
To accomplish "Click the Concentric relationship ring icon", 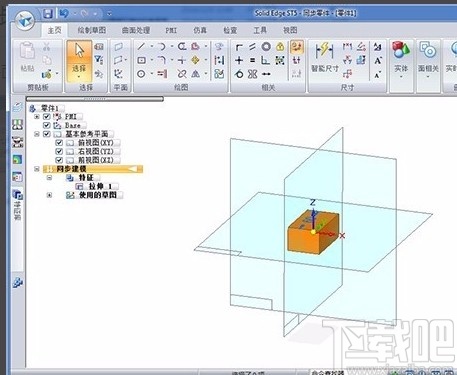I will click(266, 47).
